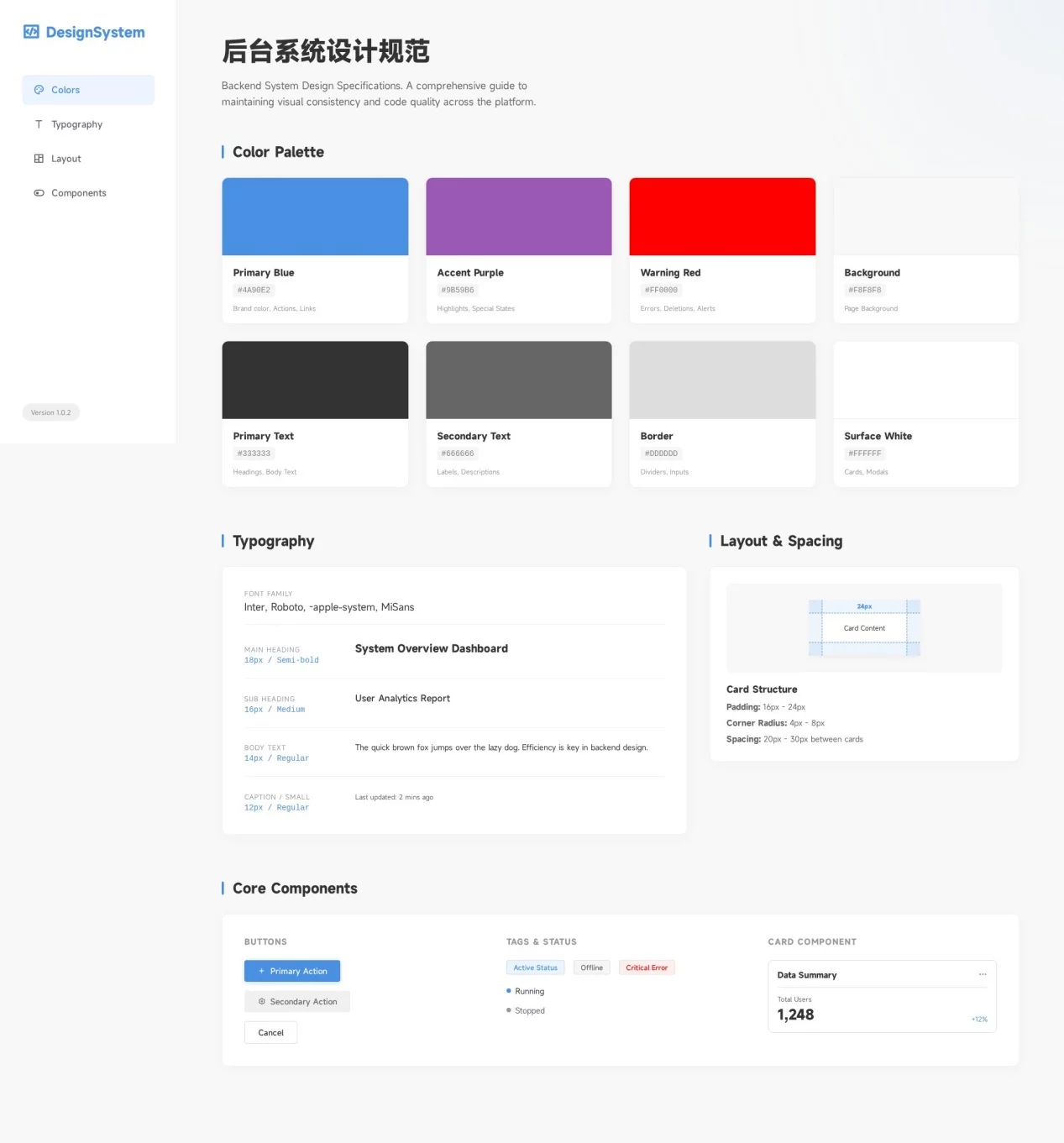Click the Card Content spacing diagram
Image resolution: width=1064 pixels, height=1143 pixels.
[864, 628]
